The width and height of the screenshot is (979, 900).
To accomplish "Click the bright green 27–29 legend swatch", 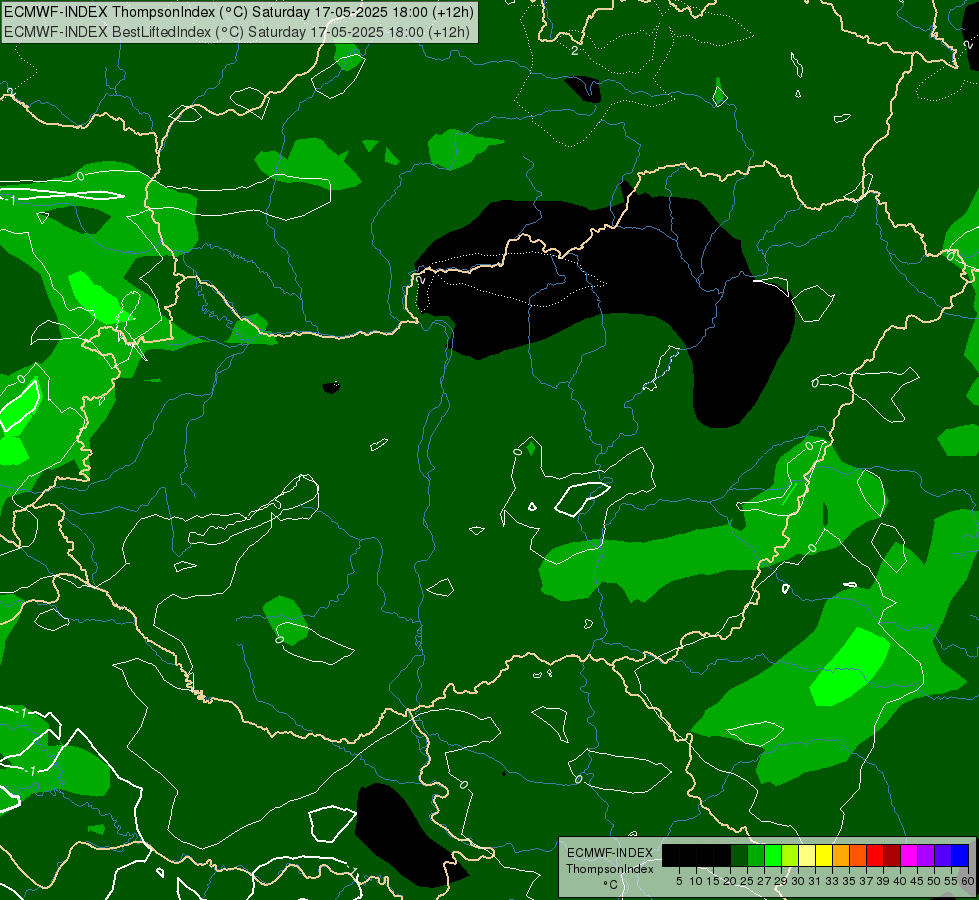I will point(773,855).
